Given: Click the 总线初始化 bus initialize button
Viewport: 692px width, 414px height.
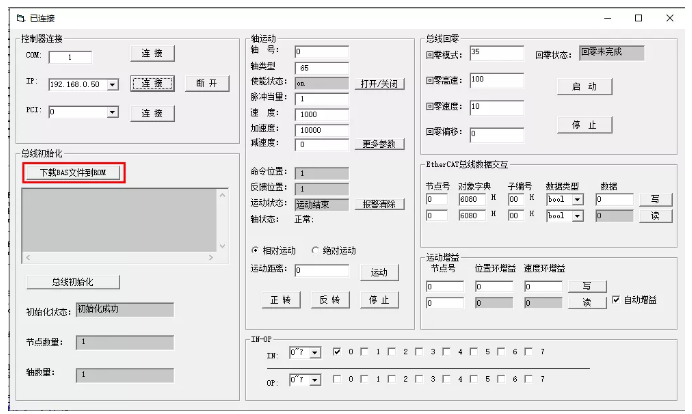Looking at the screenshot, I should click(x=73, y=282).
